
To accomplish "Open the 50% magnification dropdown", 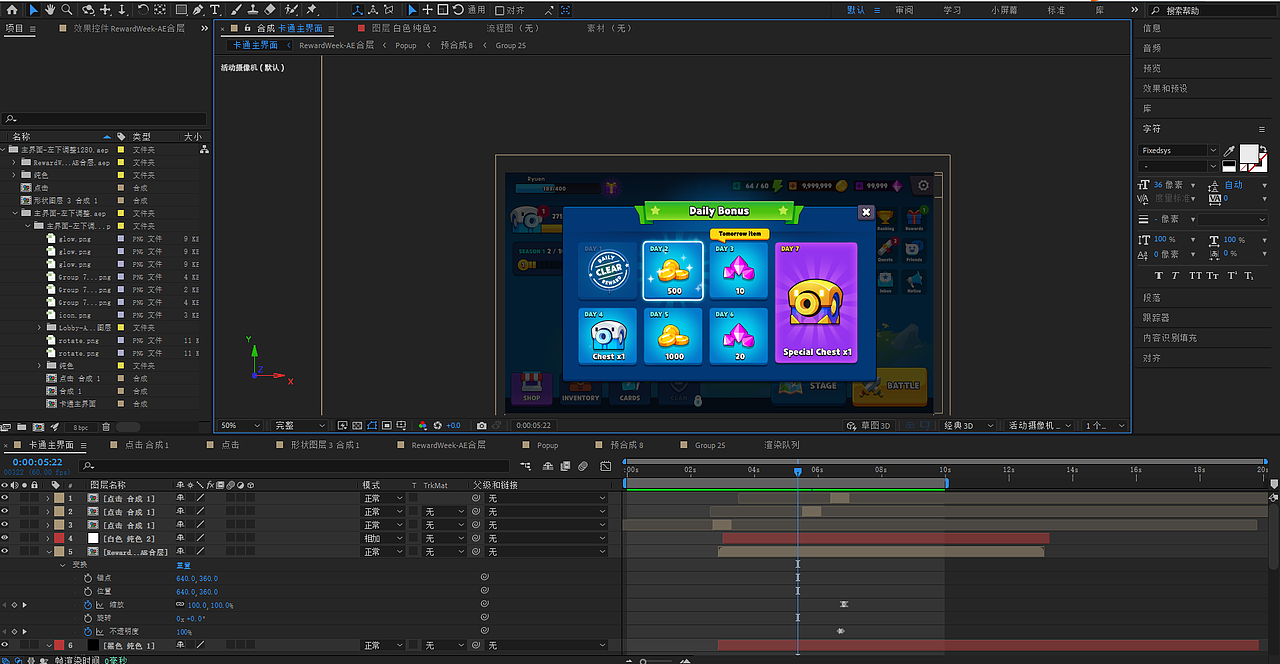I will pos(241,425).
